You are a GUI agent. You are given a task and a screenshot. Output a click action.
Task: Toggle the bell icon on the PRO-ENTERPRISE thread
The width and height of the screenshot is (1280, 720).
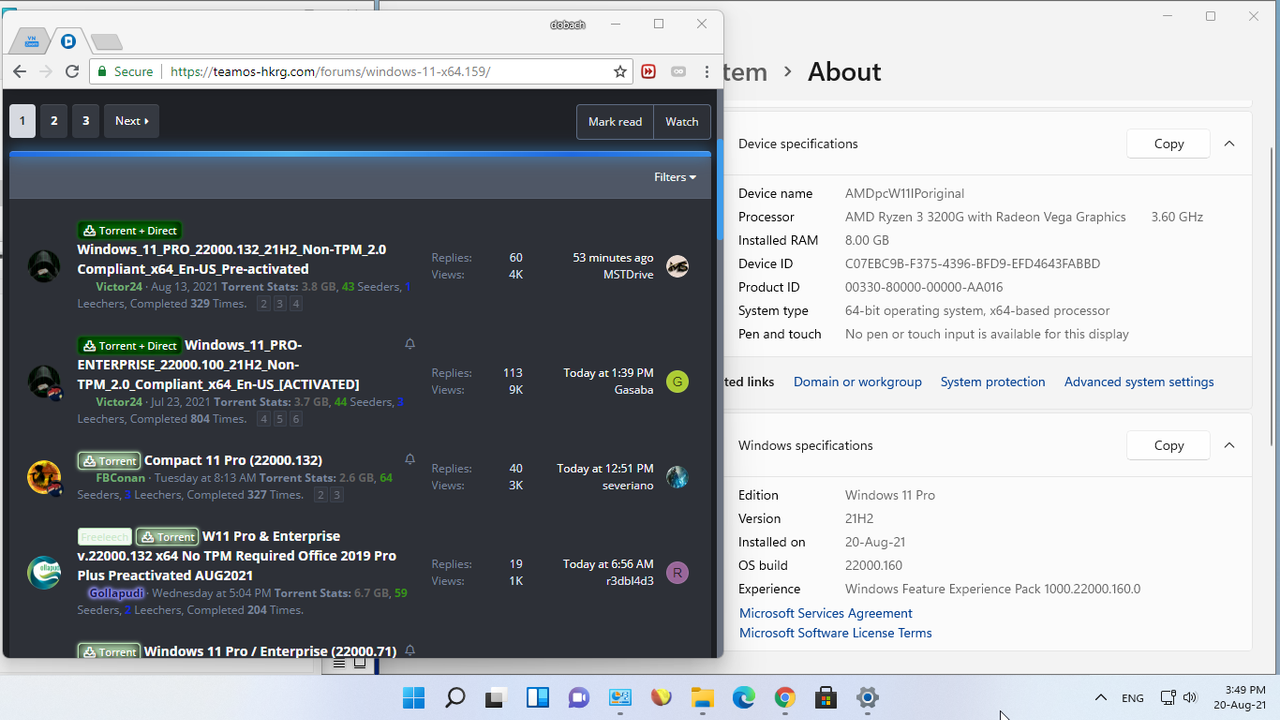410,344
